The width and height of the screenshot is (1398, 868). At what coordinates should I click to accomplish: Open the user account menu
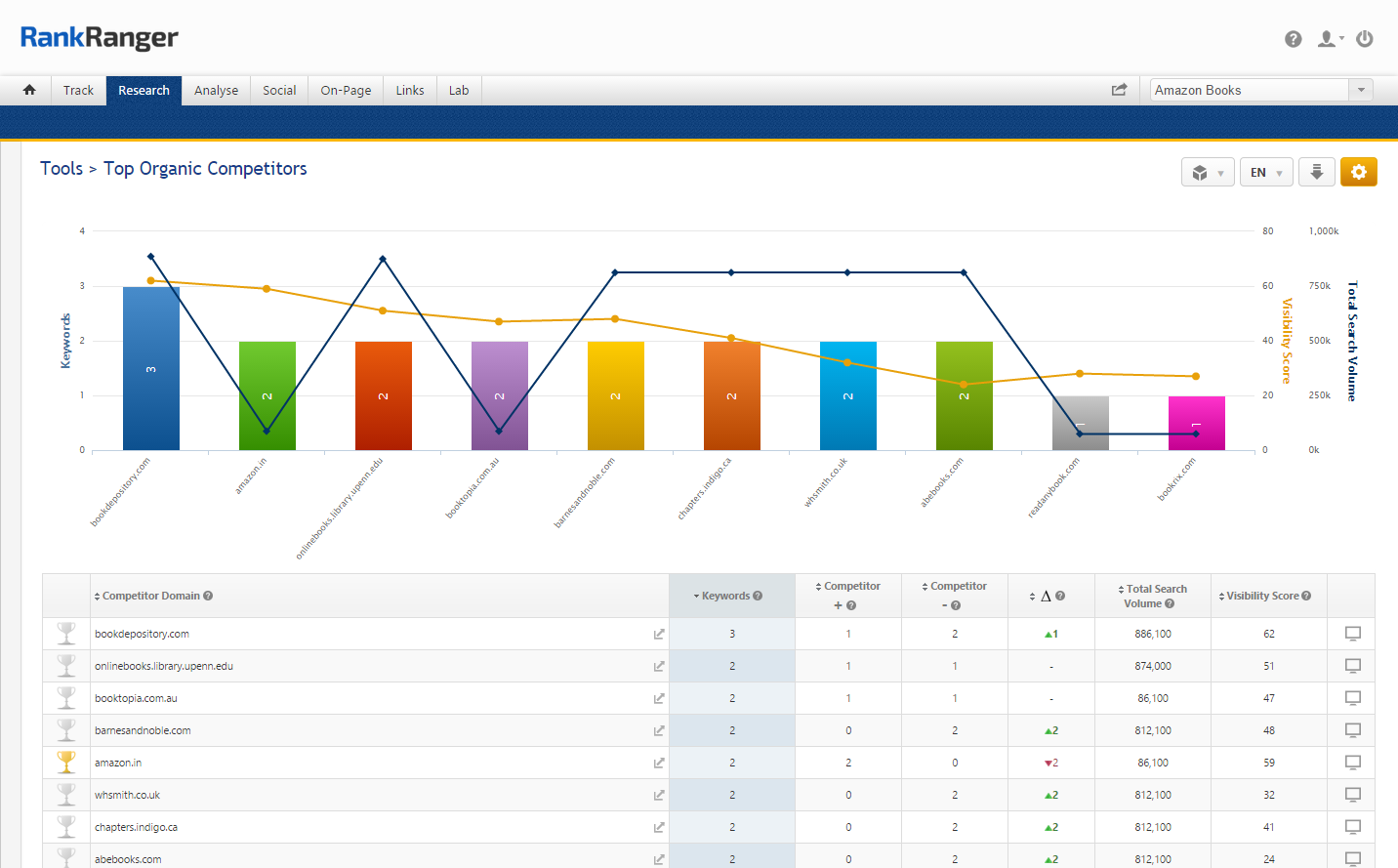click(1330, 39)
